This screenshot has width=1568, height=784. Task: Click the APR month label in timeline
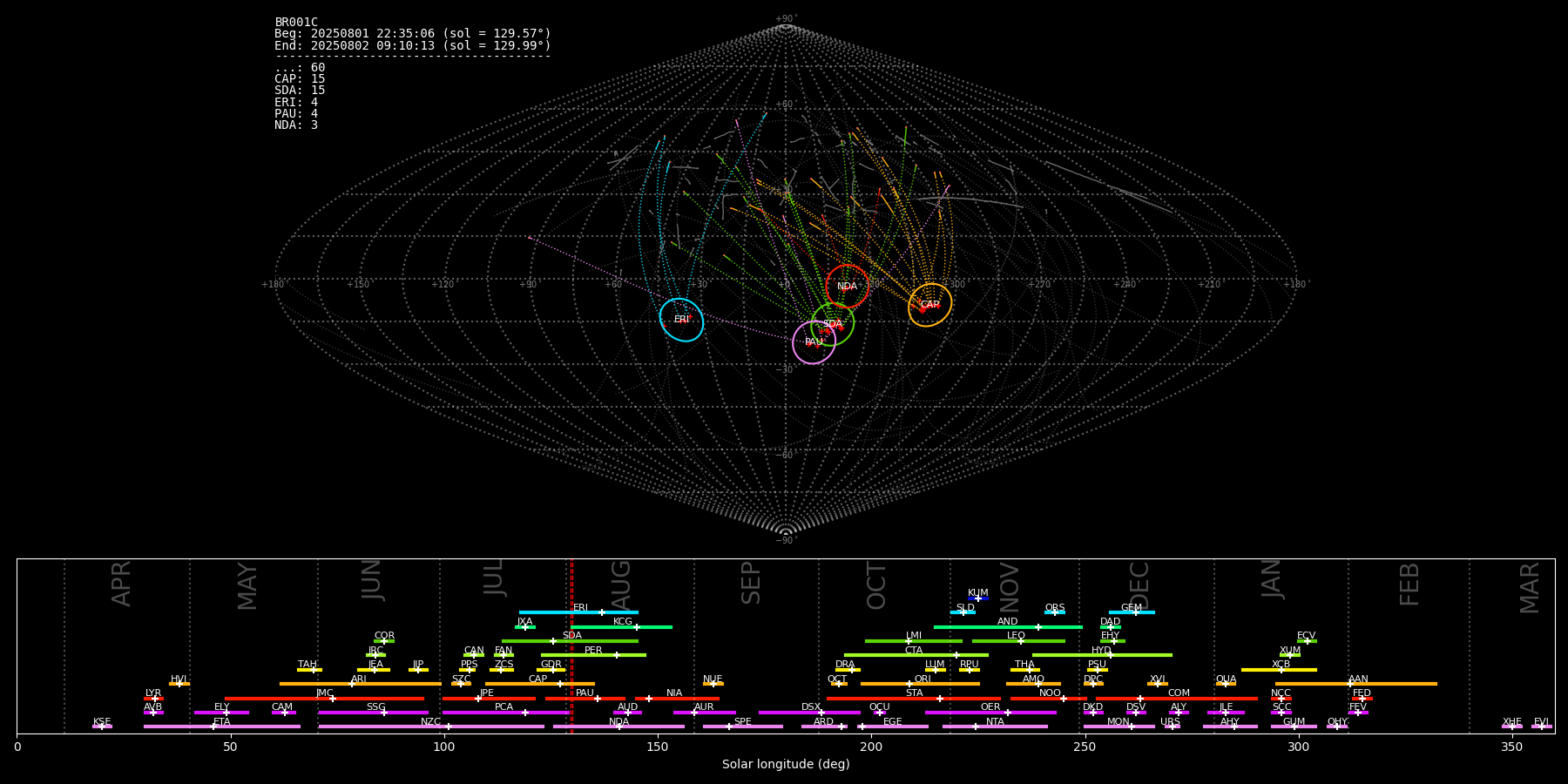coord(121,584)
